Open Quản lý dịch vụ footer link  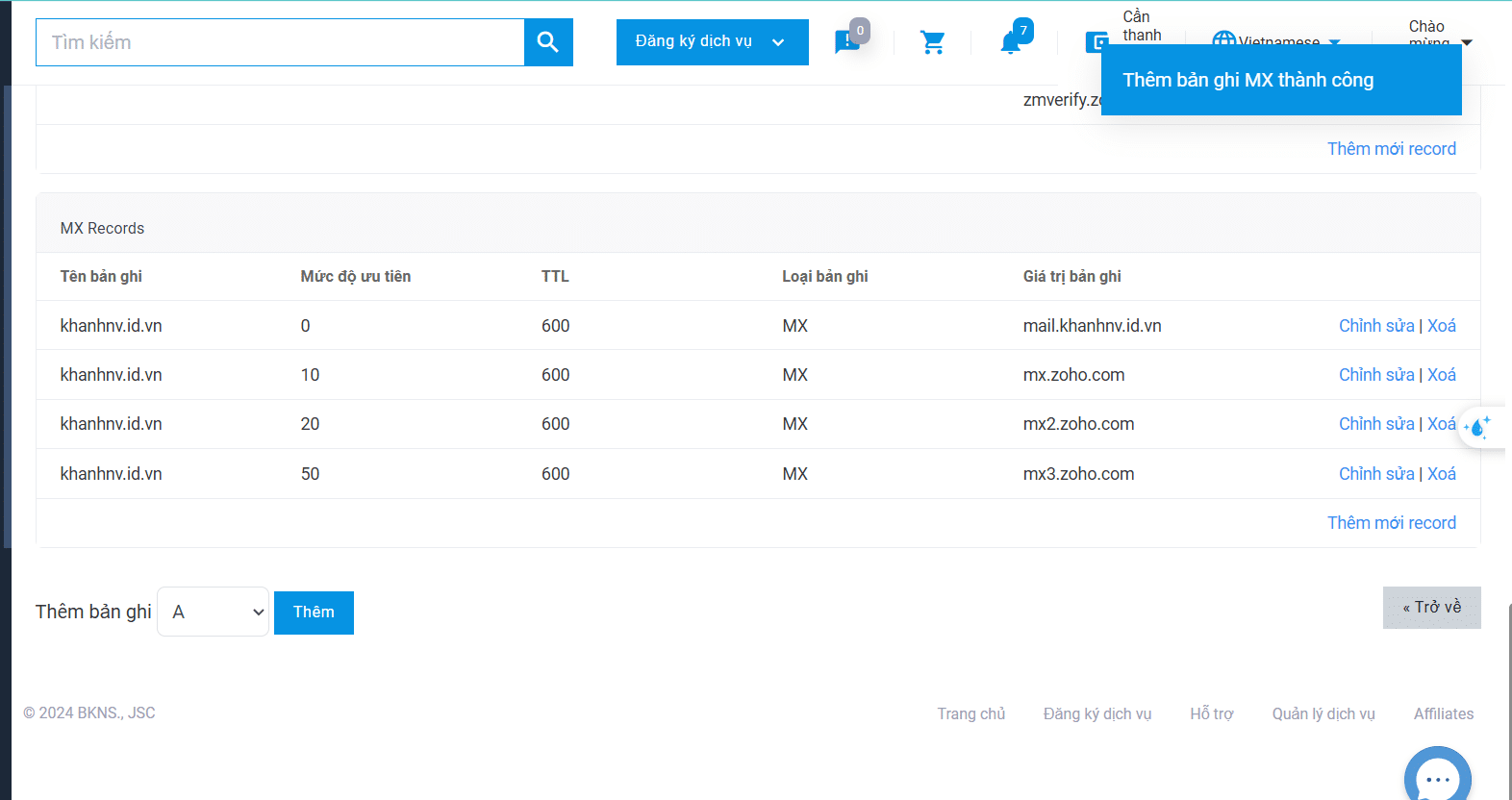click(1323, 713)
